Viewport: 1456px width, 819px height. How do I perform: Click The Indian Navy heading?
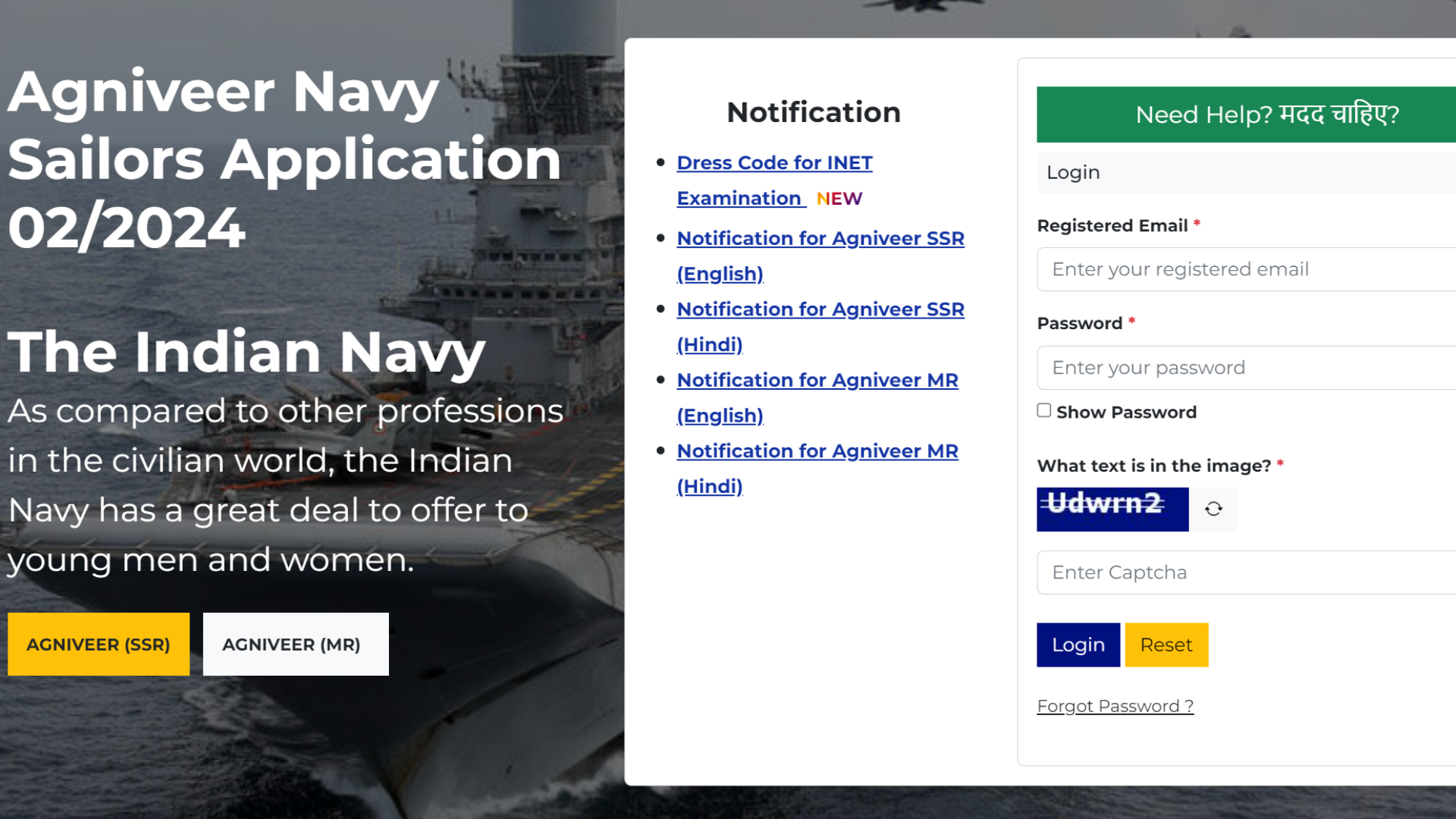tap(246, 352)
